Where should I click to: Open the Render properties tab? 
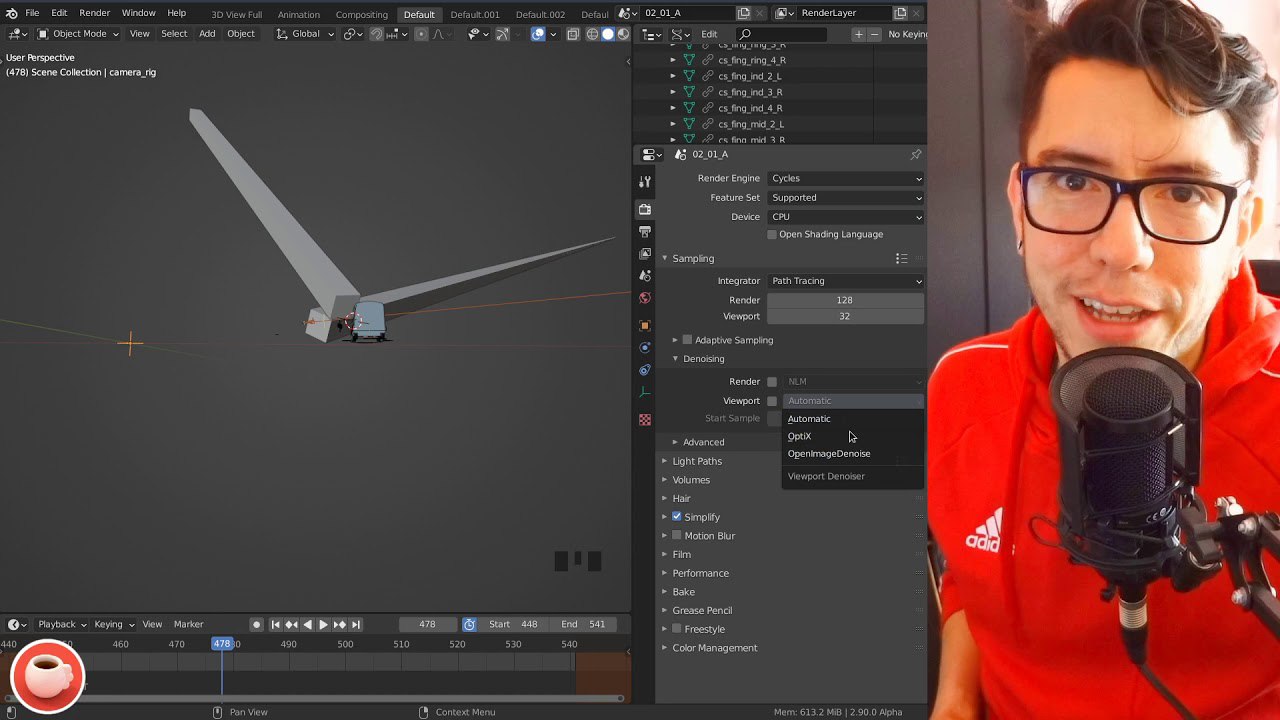click(645, 209)
